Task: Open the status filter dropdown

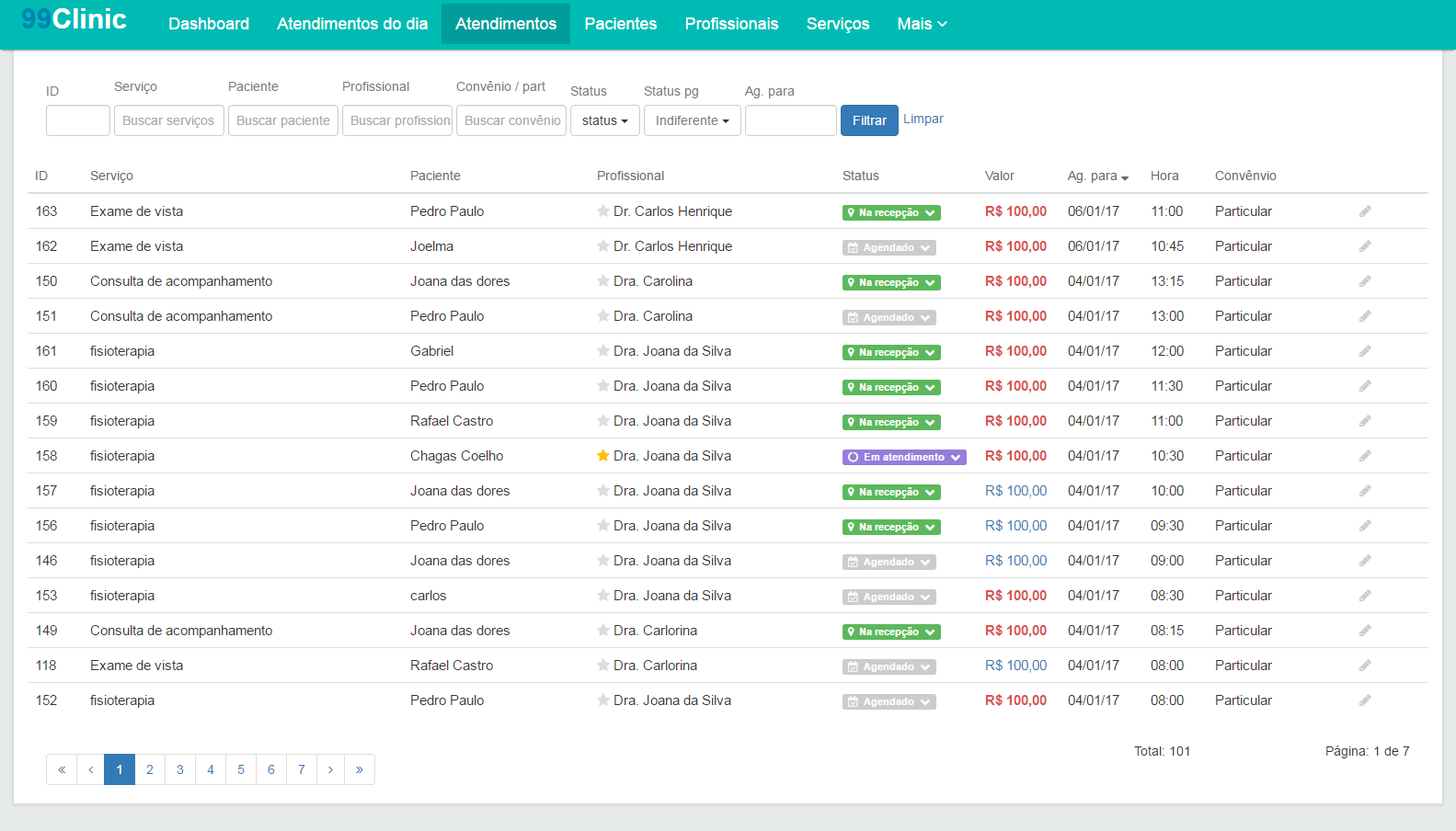Action: coord(604,120)
